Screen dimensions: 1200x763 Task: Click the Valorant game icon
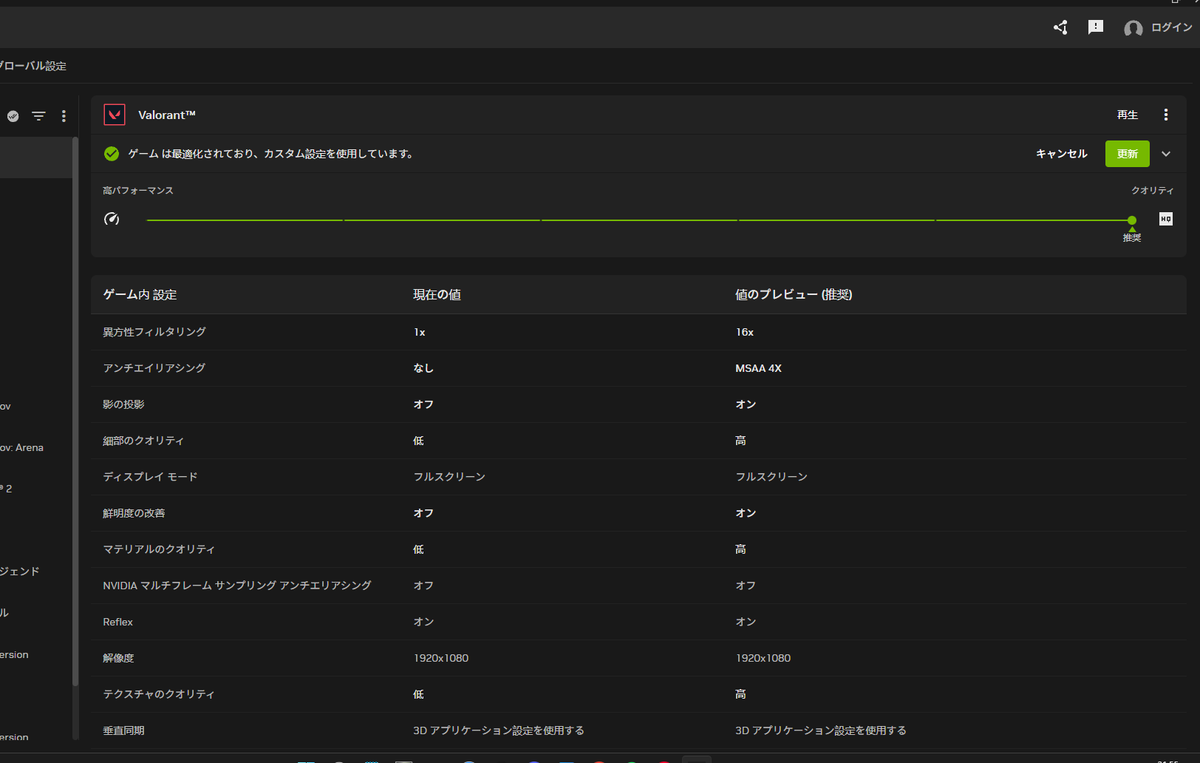click(x=114, y=114)
